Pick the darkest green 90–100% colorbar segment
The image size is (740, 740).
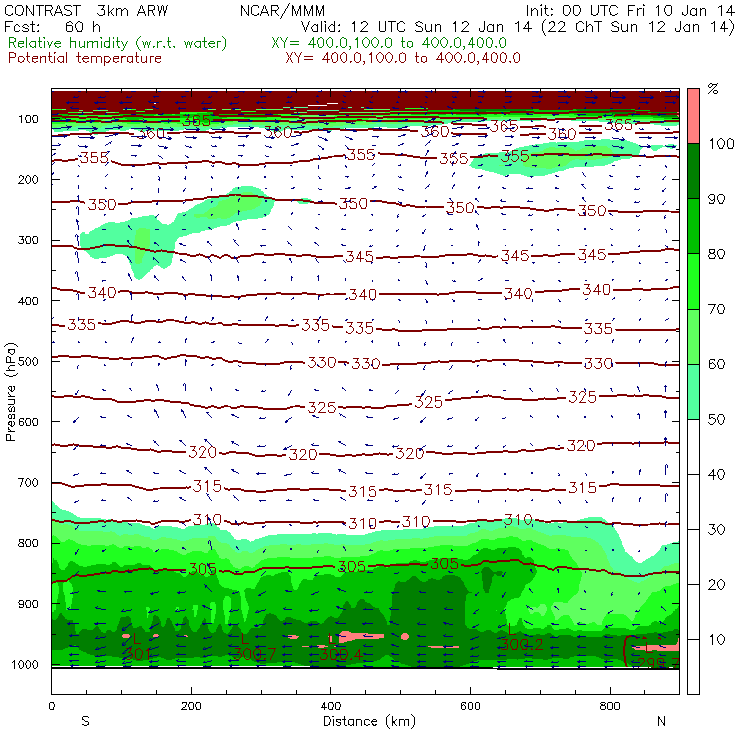click(693, 171)
